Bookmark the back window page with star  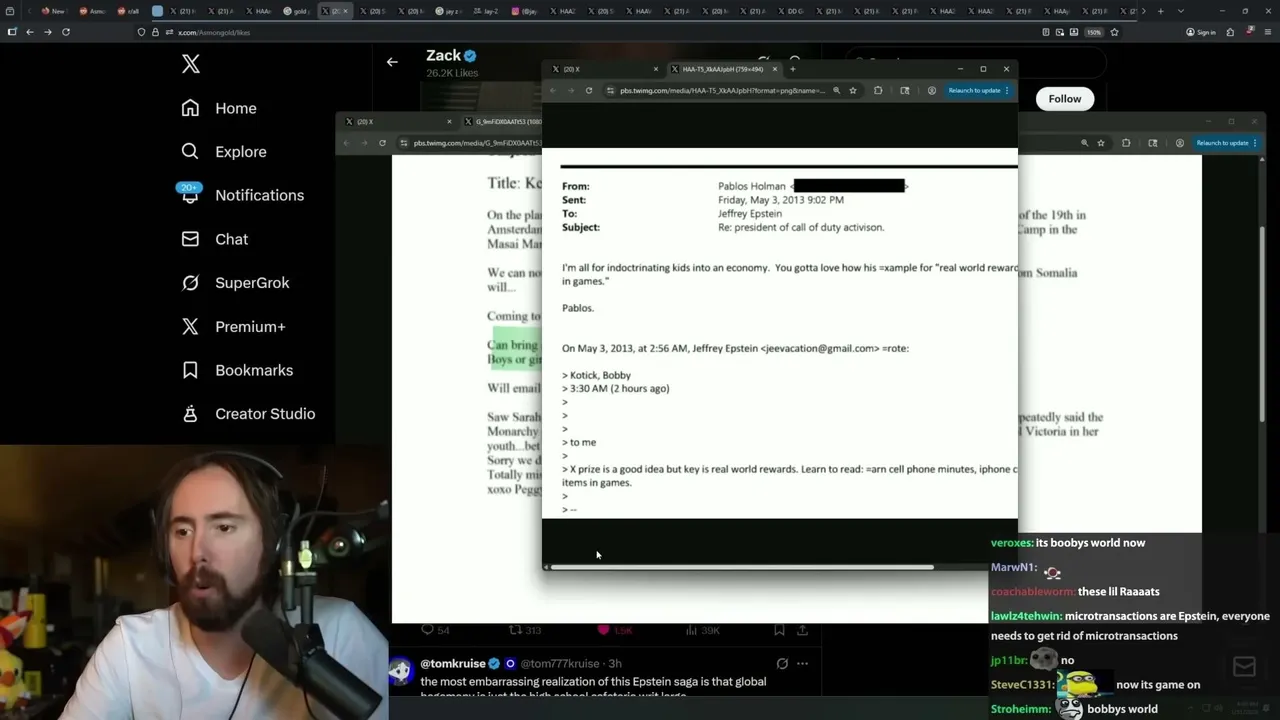coord(1100,143)
